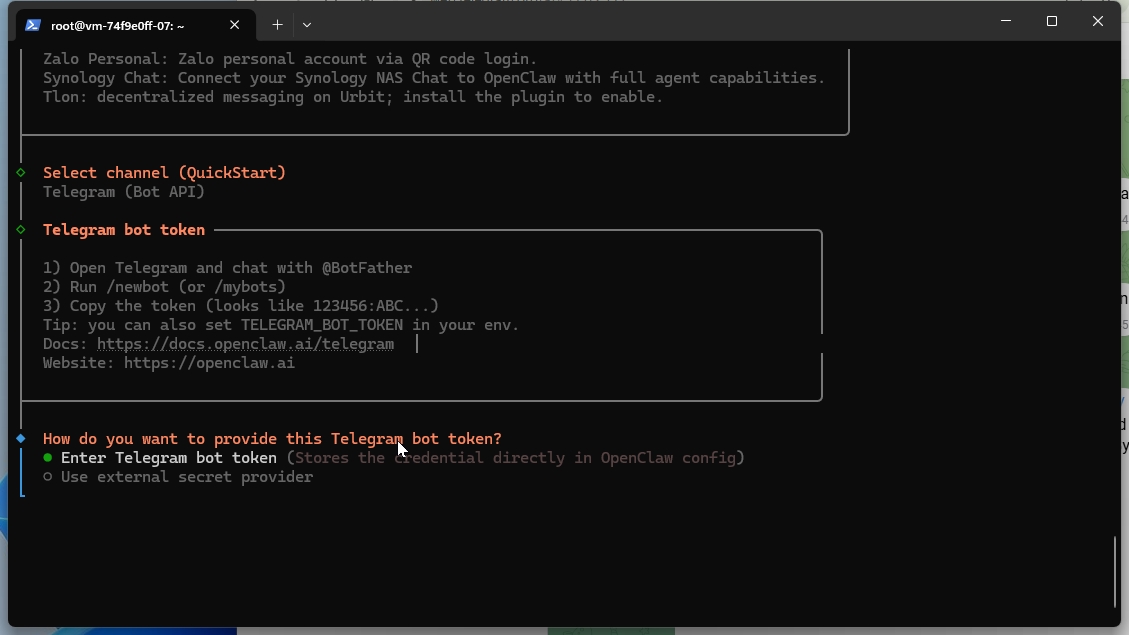The image size is (1129, 635).
Task: Select the root@vm-74f9e0ff-07 tab title
Action: 118,25
